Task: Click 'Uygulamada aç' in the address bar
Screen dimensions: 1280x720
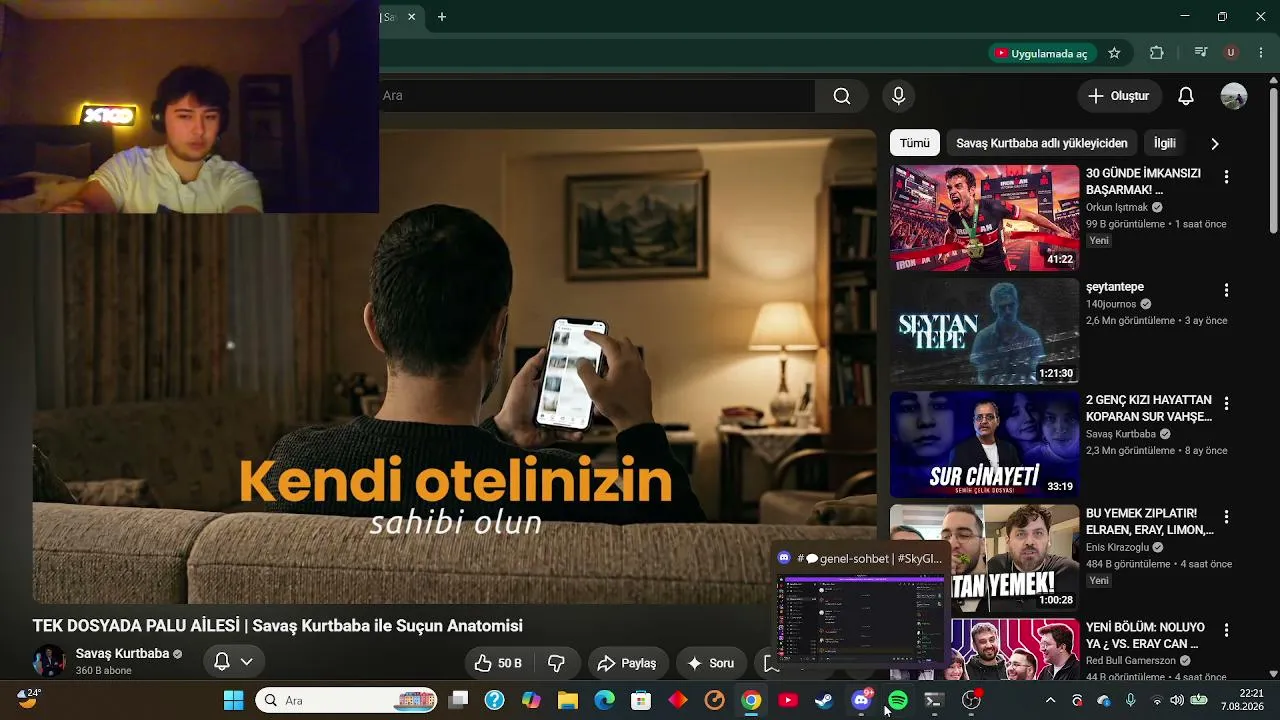Action: [x=1041, y=53]
